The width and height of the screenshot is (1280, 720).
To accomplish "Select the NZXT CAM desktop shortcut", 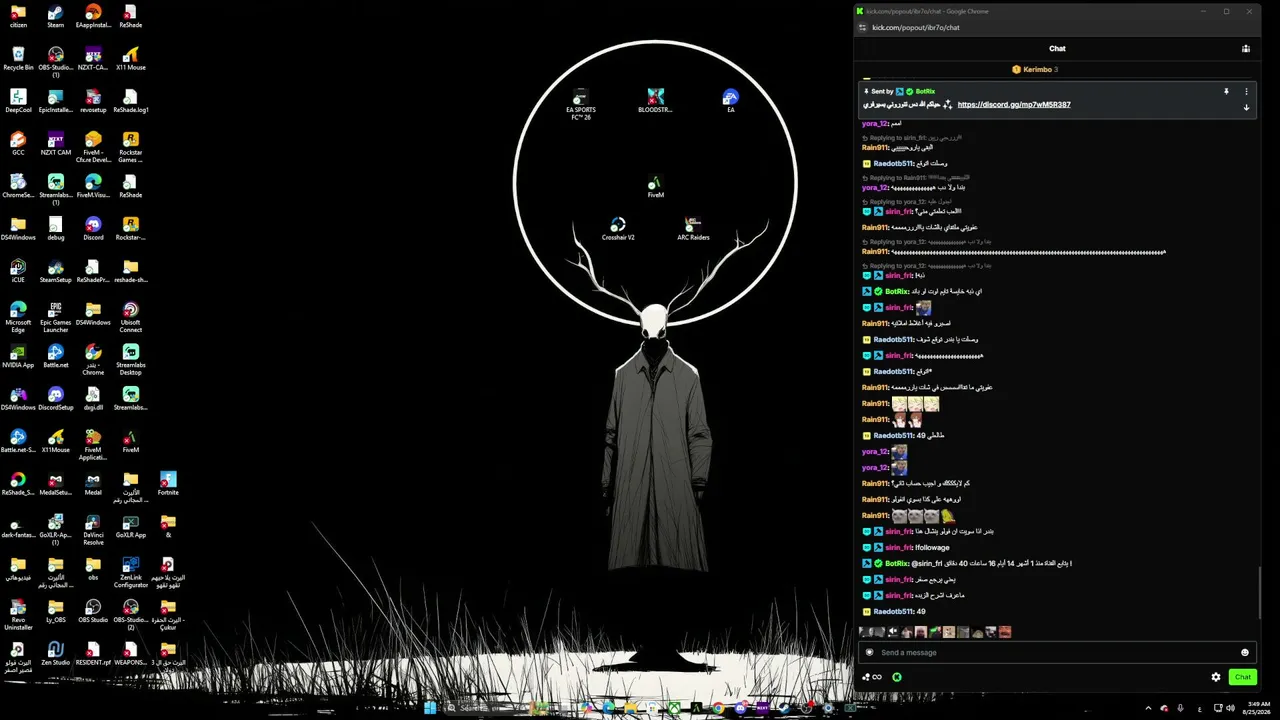I will 55,143.
